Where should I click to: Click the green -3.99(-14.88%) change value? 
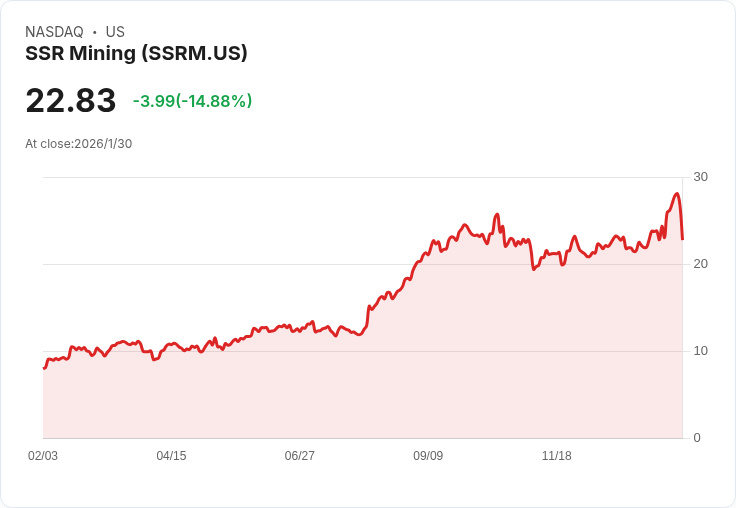pyautogui.click(x=192, y=101)
